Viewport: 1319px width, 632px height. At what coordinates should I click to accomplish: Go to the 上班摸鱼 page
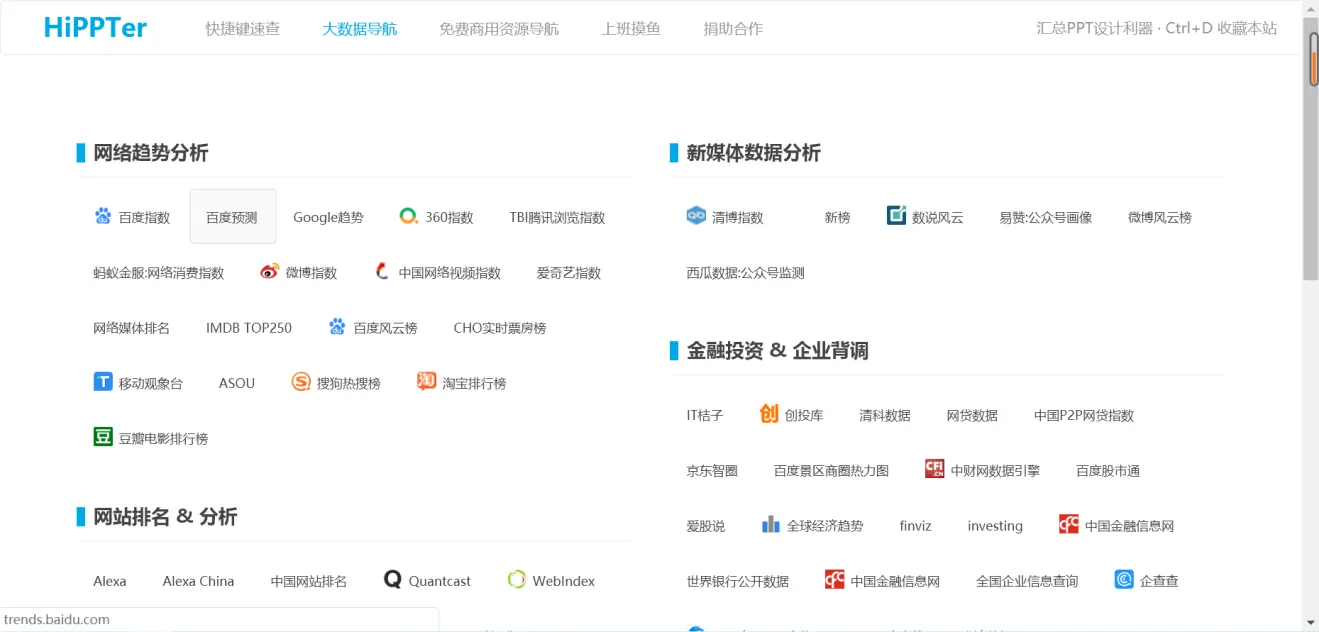(x=631, y=29)
